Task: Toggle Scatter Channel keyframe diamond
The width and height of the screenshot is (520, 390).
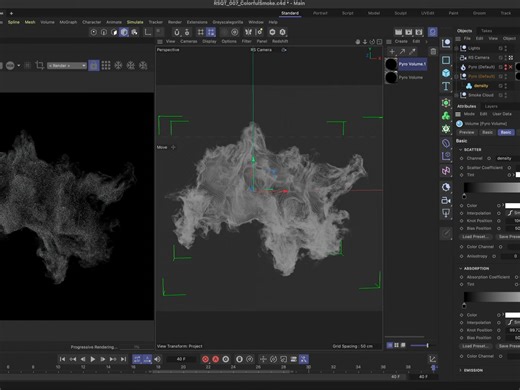Action: click(462, 158)
